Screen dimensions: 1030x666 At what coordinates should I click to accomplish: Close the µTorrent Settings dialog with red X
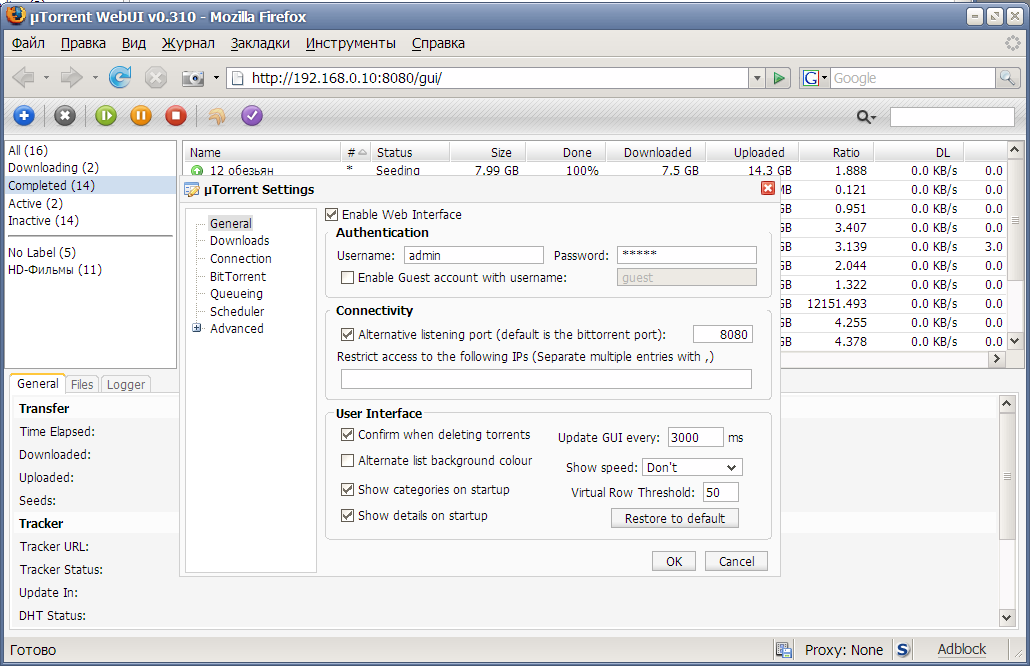click(x=768, y=189)
